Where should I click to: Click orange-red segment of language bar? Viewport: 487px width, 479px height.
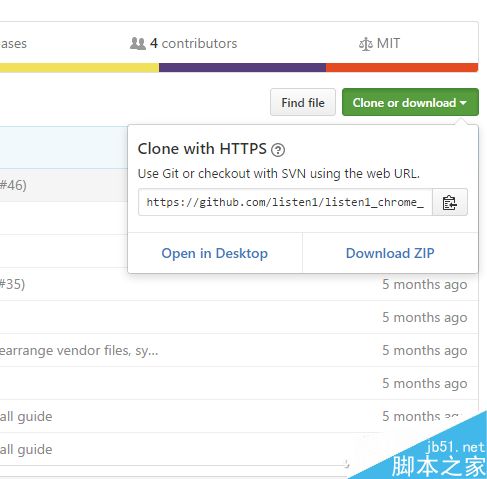[402, 68]
